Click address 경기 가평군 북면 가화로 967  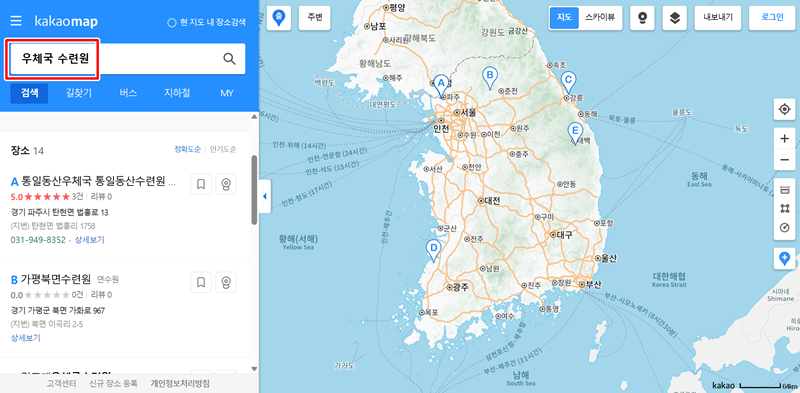[58, 310]
